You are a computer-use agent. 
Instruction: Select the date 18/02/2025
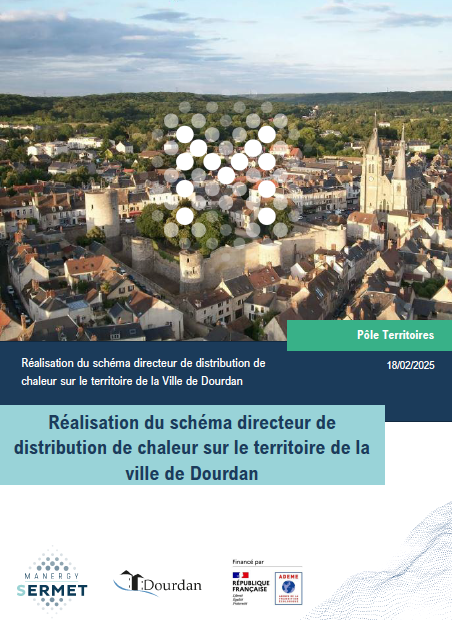[410, 365]
